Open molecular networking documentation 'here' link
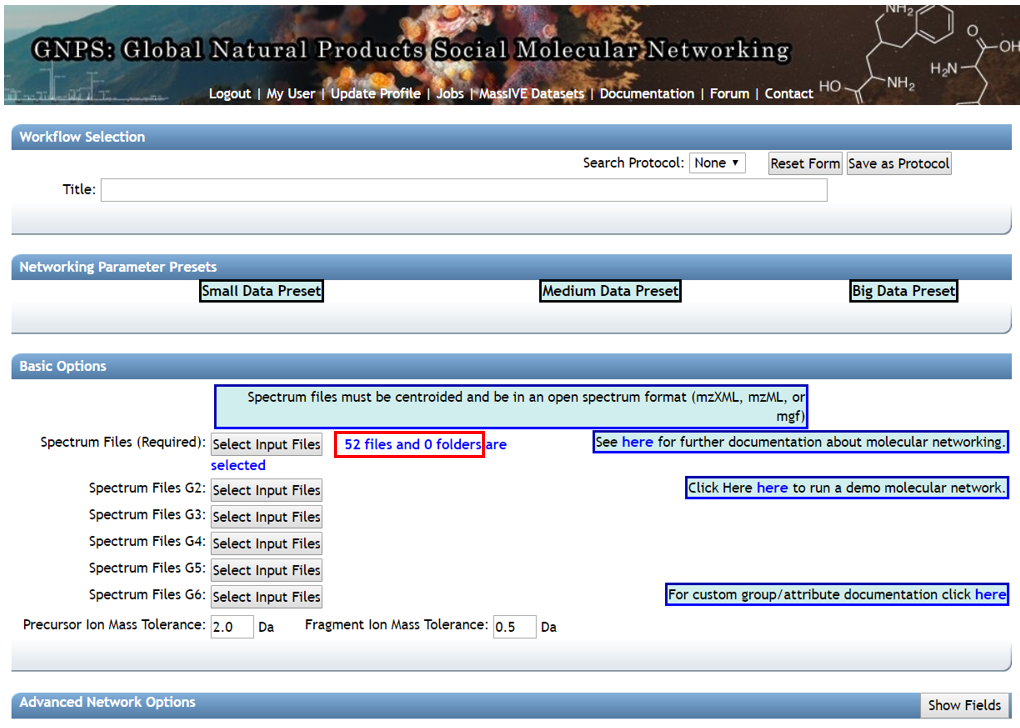This screenshot has height=728, width=1020. (x=637, y=442)
